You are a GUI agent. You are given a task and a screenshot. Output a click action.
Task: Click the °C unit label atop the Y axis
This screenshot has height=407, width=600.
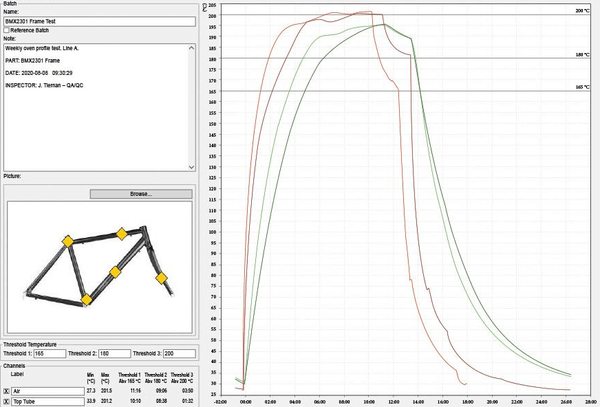point(204,6)
